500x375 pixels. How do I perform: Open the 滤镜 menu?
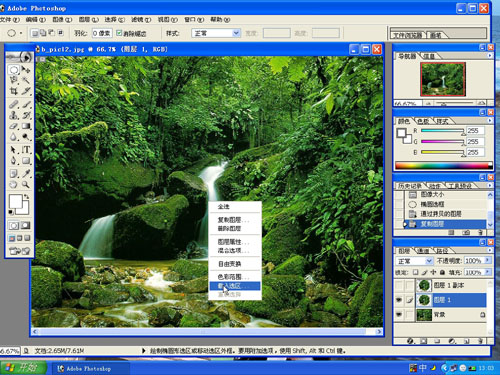[x=141, y=20]
